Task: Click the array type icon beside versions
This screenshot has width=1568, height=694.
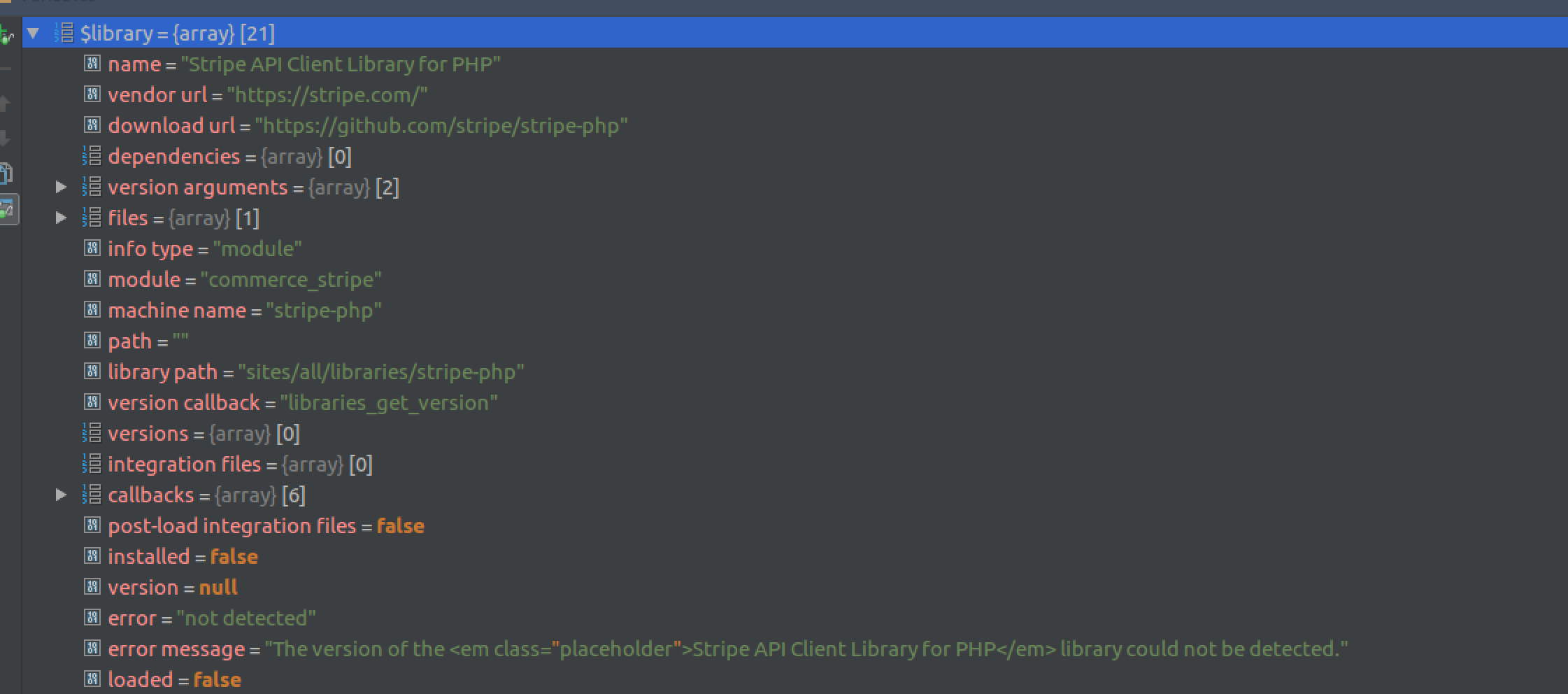Action: pos(93,432)
